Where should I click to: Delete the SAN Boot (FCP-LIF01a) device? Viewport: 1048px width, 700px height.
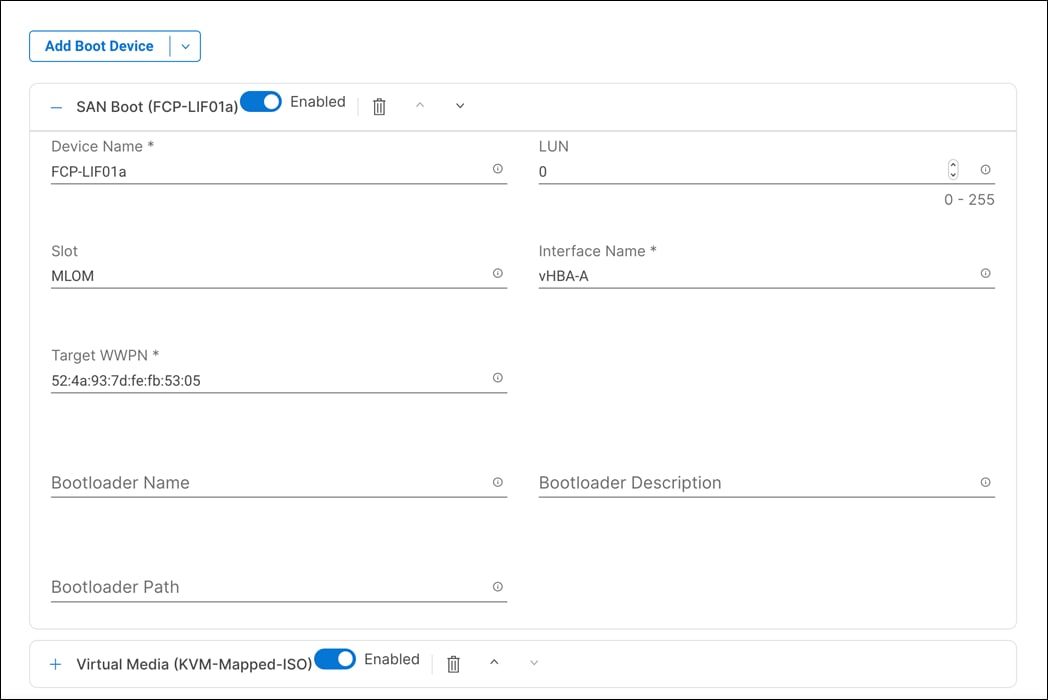click(x=379, y=106)
